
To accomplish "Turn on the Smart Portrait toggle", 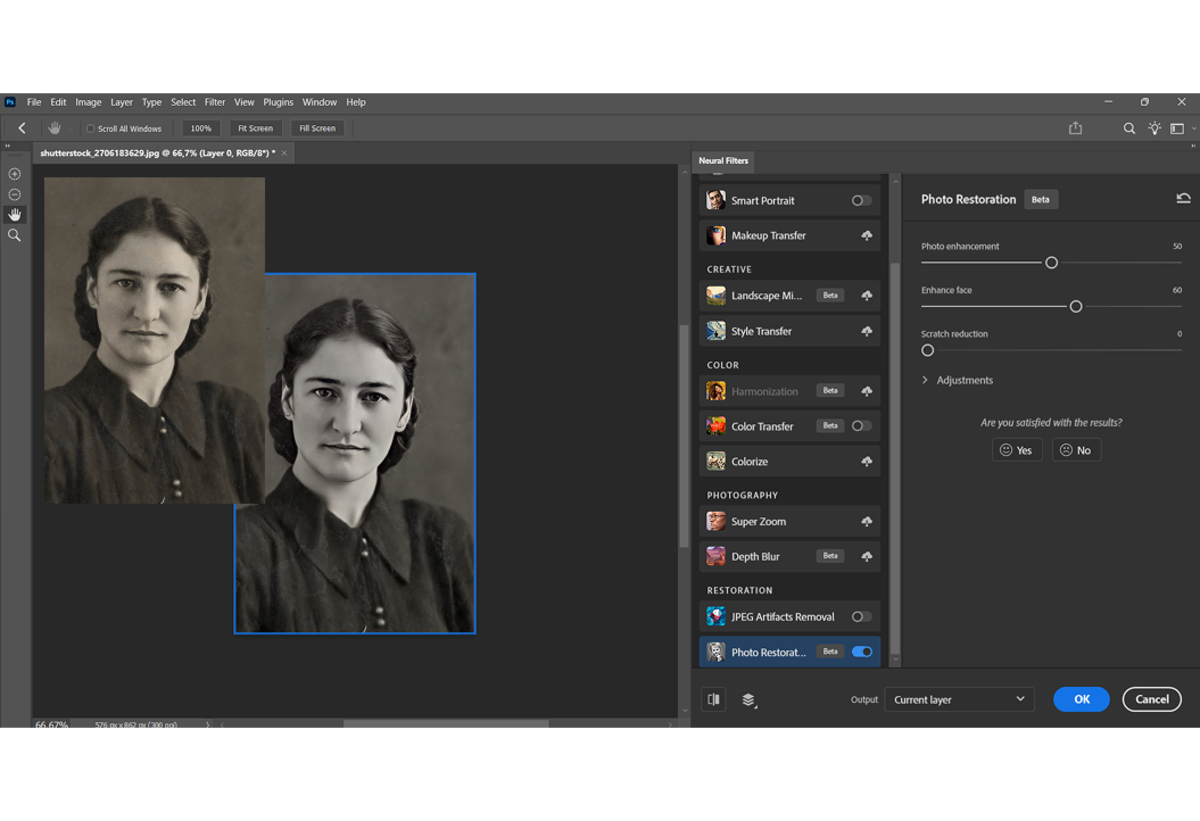I will coord(861,200).
